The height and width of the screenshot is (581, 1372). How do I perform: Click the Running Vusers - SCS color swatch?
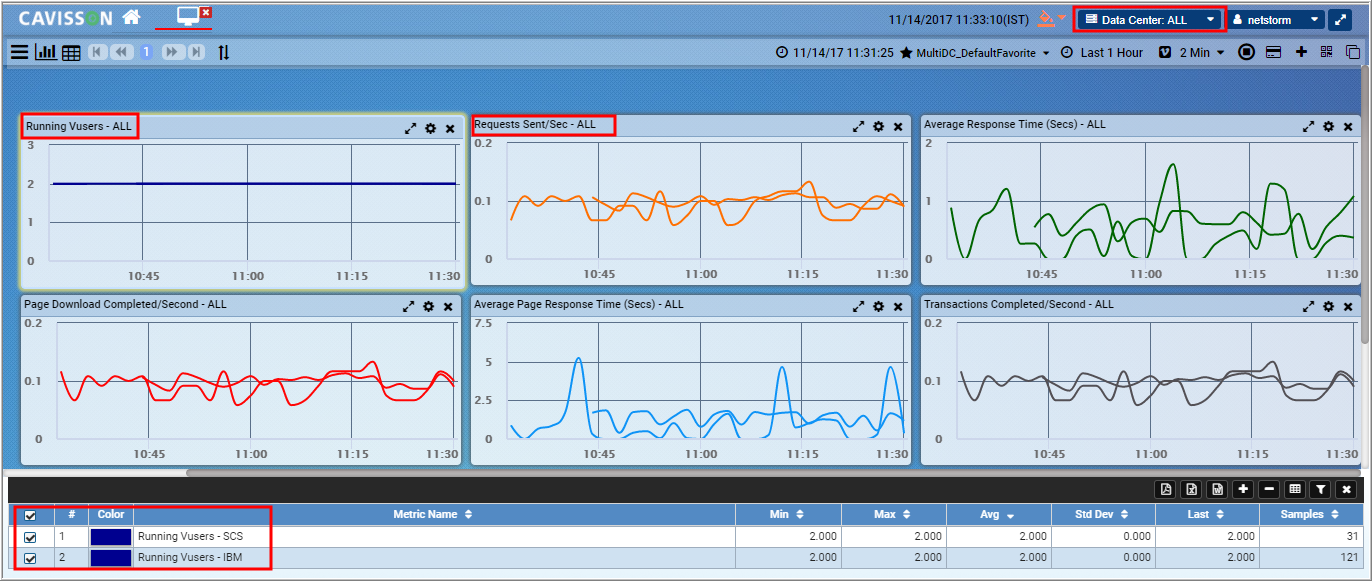click(x=111, y=537)
